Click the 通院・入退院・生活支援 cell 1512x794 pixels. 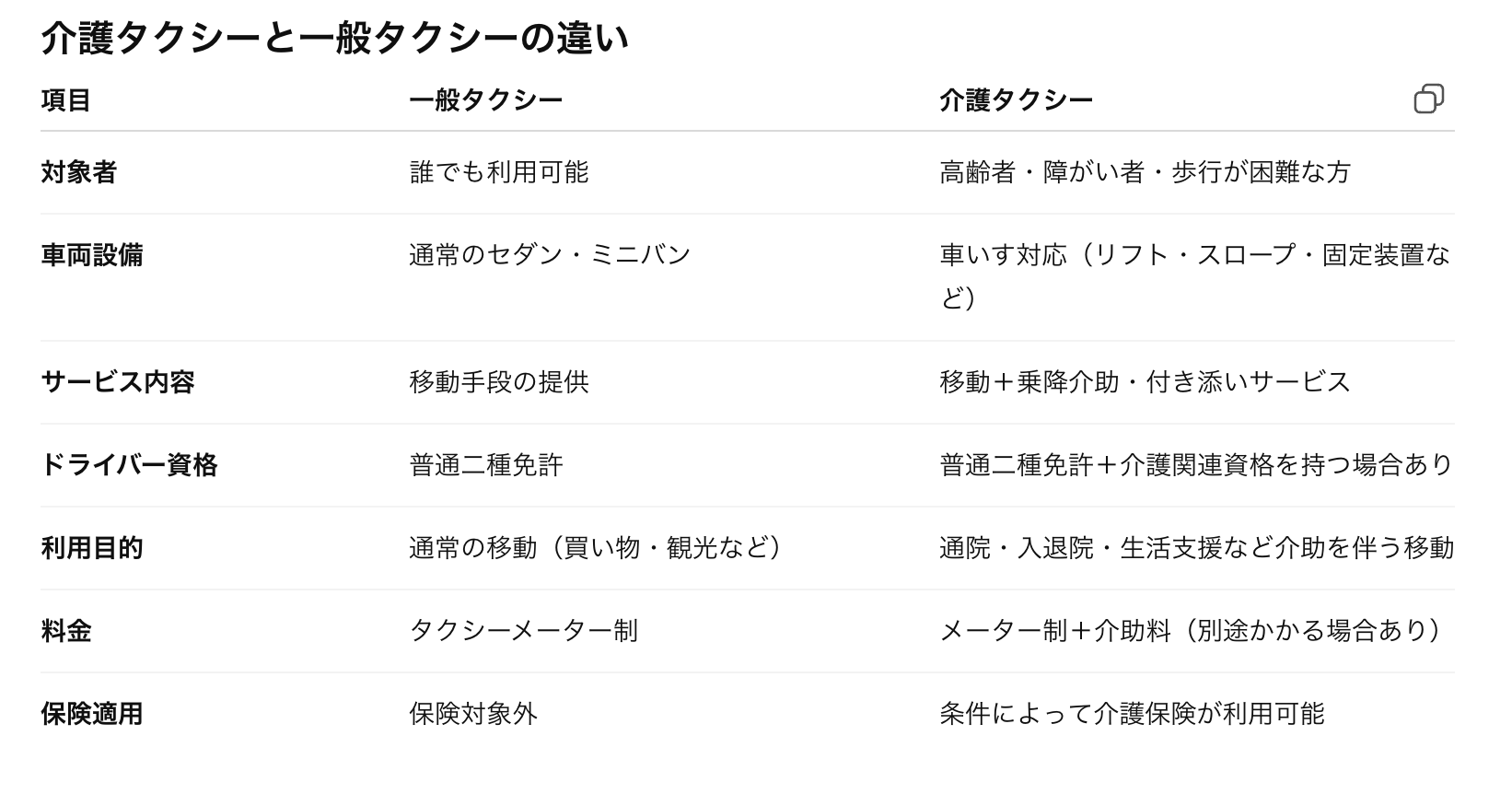(1196, 548)
